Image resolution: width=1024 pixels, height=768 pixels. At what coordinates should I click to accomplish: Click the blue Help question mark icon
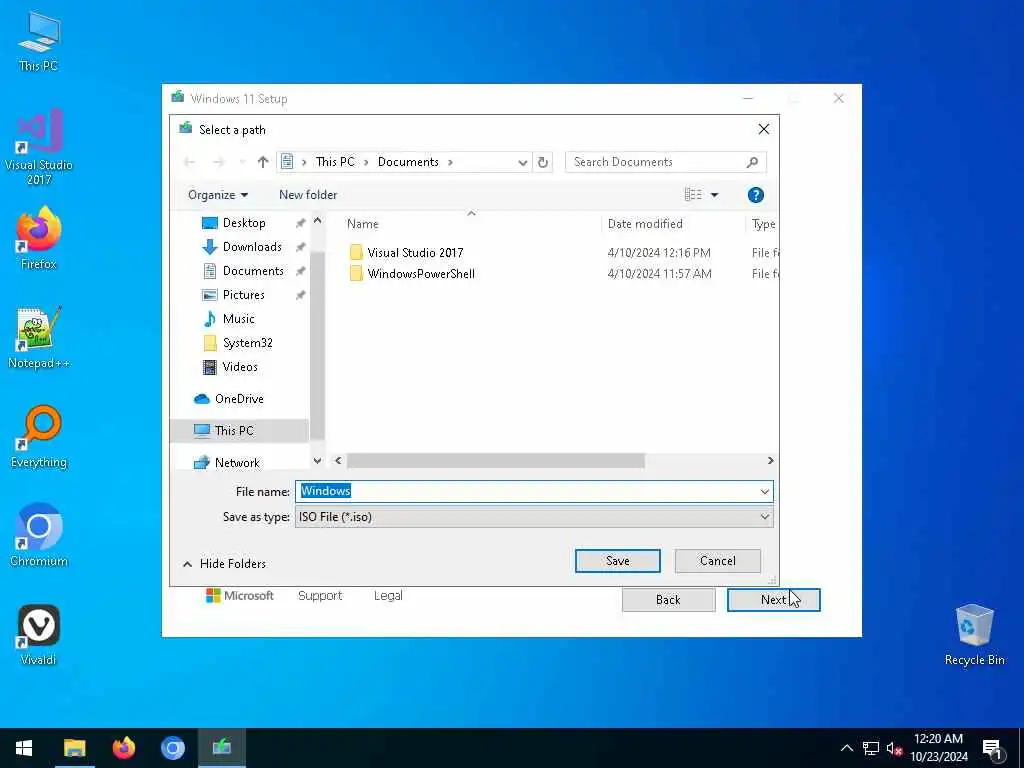756,195
